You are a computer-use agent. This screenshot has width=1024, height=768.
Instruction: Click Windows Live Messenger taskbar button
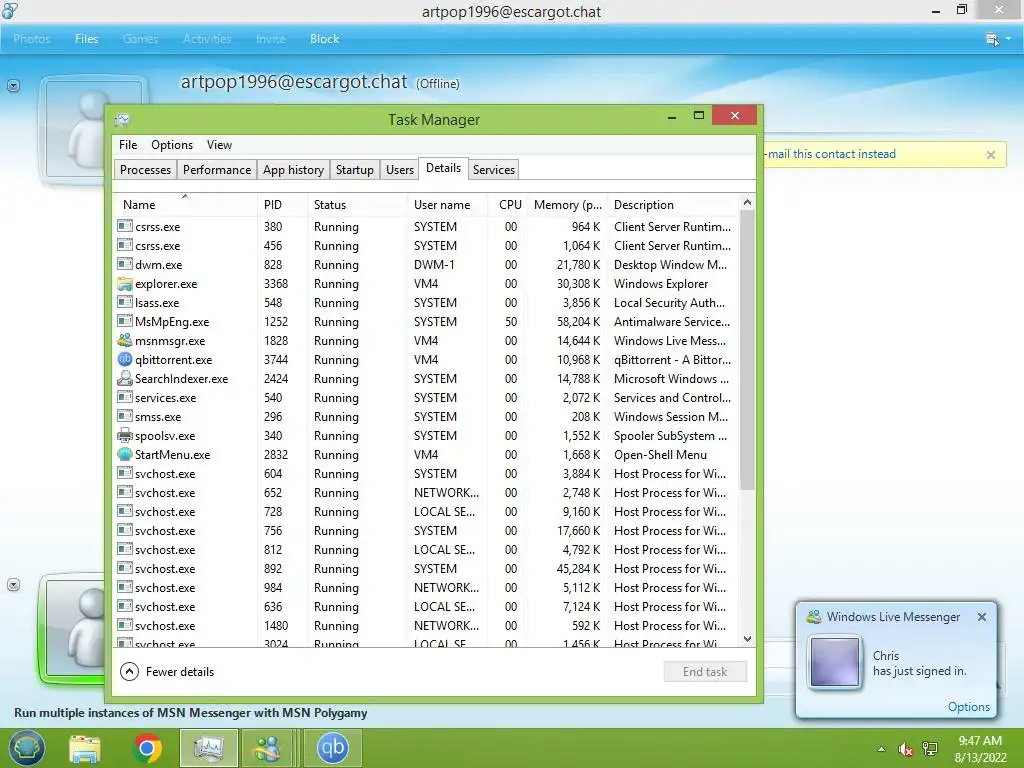(x=267, y=748)
